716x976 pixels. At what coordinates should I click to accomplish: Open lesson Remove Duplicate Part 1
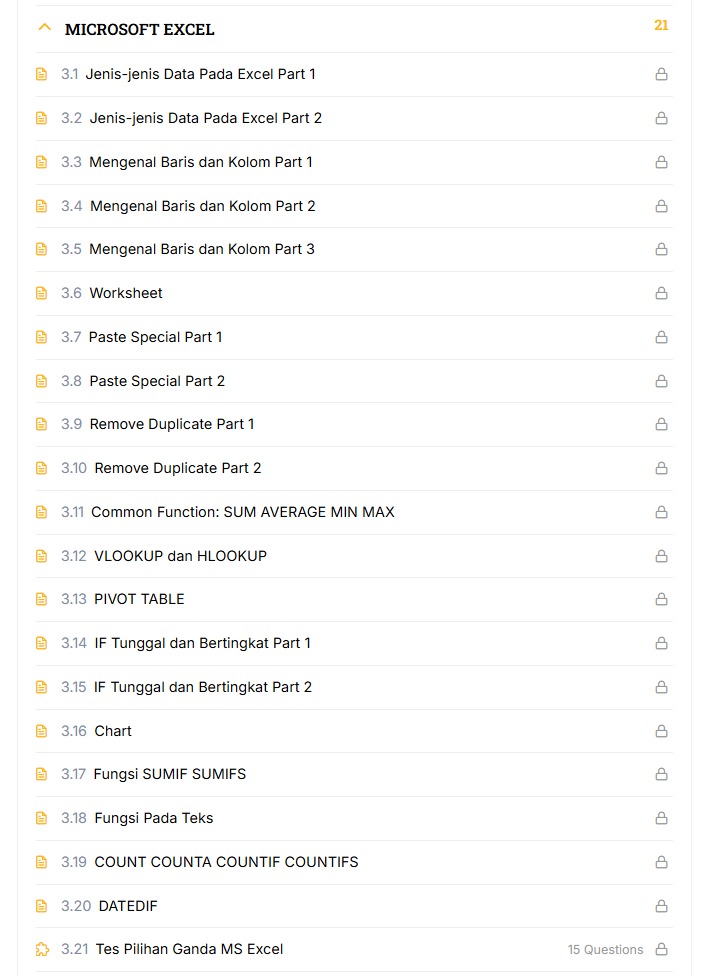171,424
